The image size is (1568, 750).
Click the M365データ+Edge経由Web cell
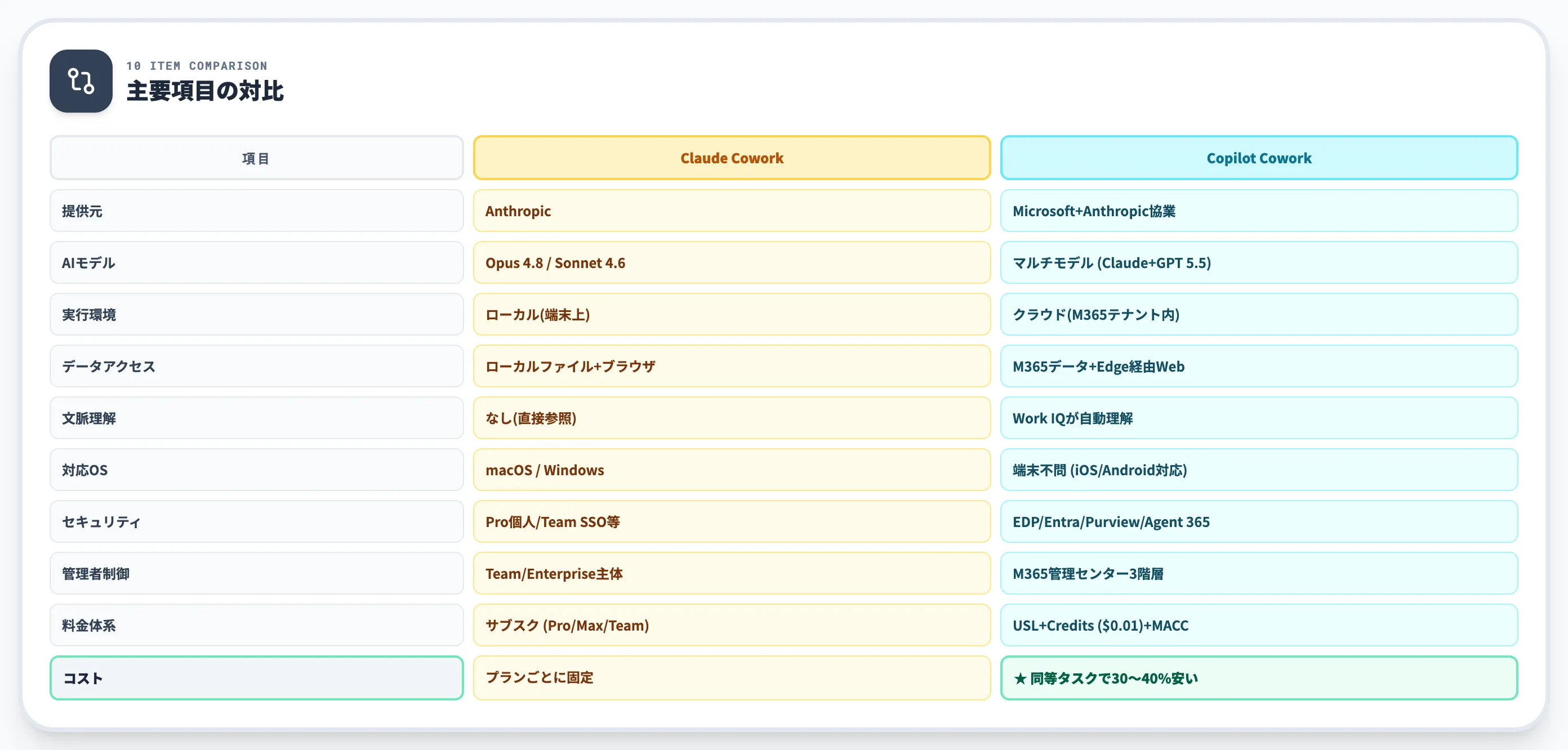[x=1259, y=366]
